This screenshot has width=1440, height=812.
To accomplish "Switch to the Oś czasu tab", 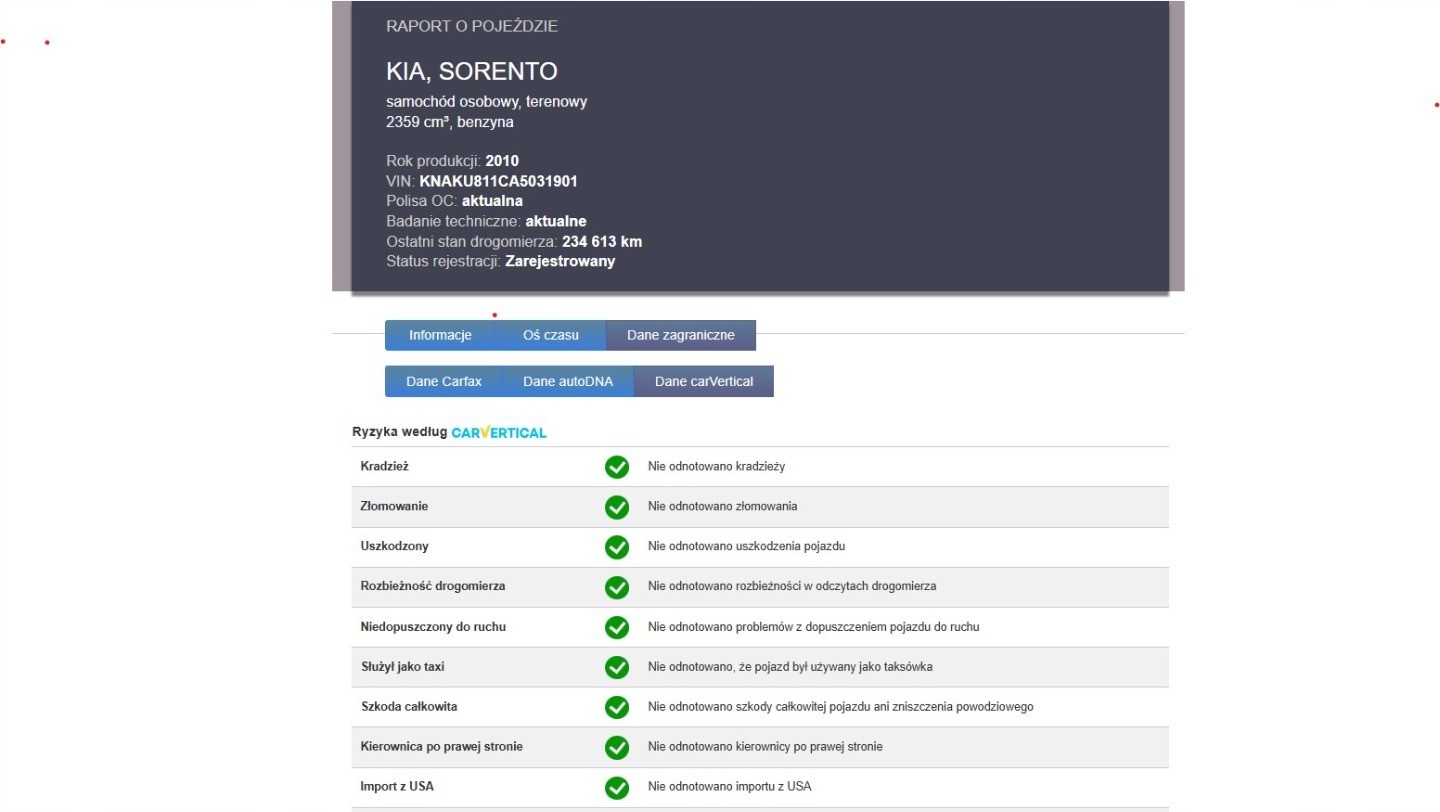I will point(551,335).
